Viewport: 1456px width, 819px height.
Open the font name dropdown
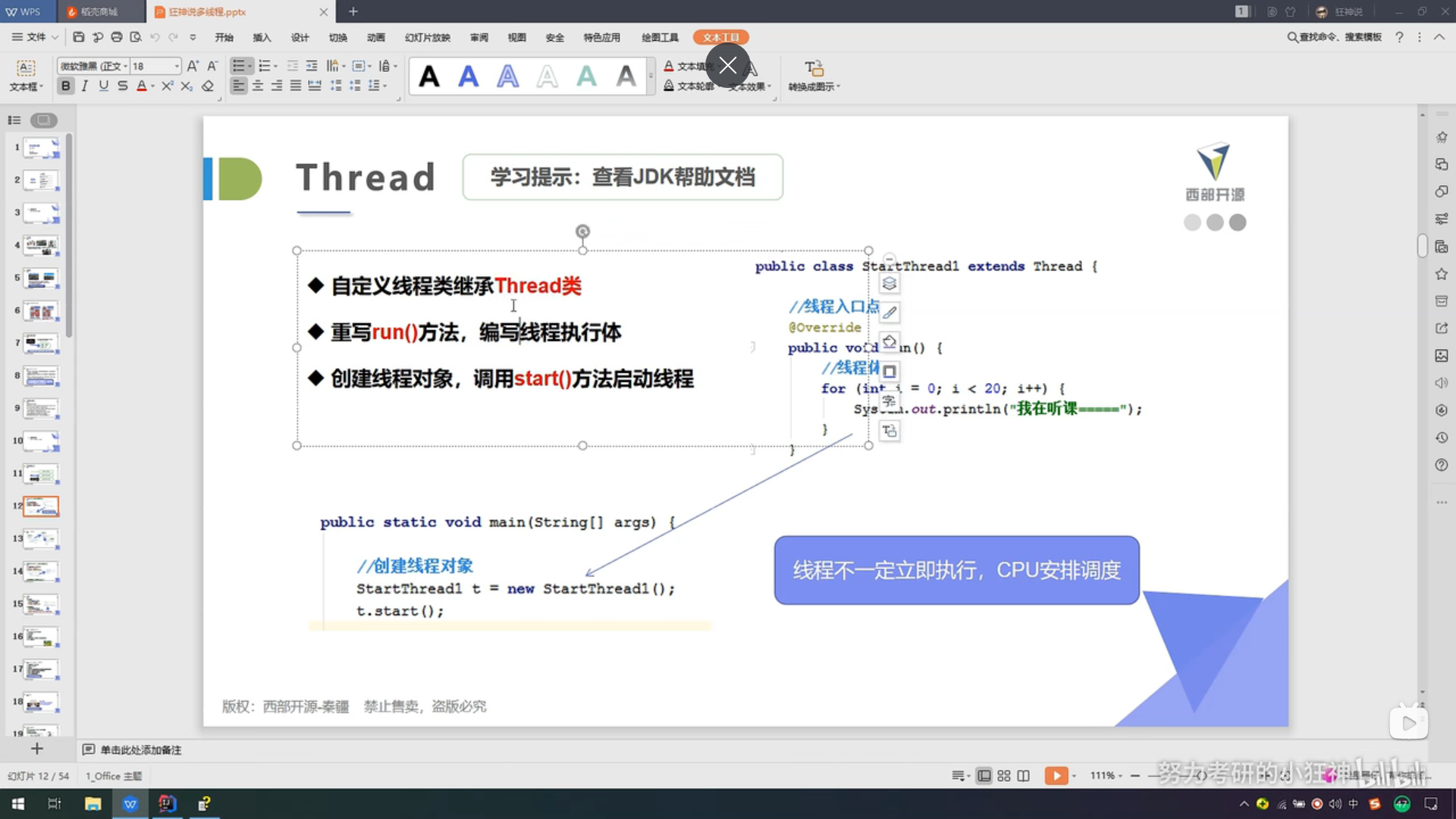[x=125, y=66]
